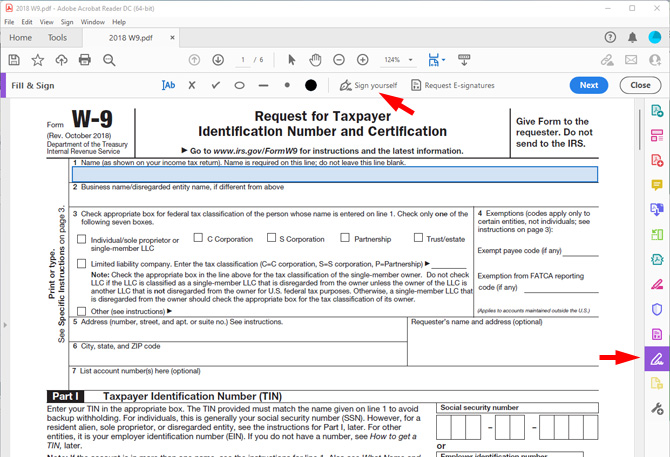Select the Add Text 'Ab' tool
The image size is (670, 457).
coord(168,85)
